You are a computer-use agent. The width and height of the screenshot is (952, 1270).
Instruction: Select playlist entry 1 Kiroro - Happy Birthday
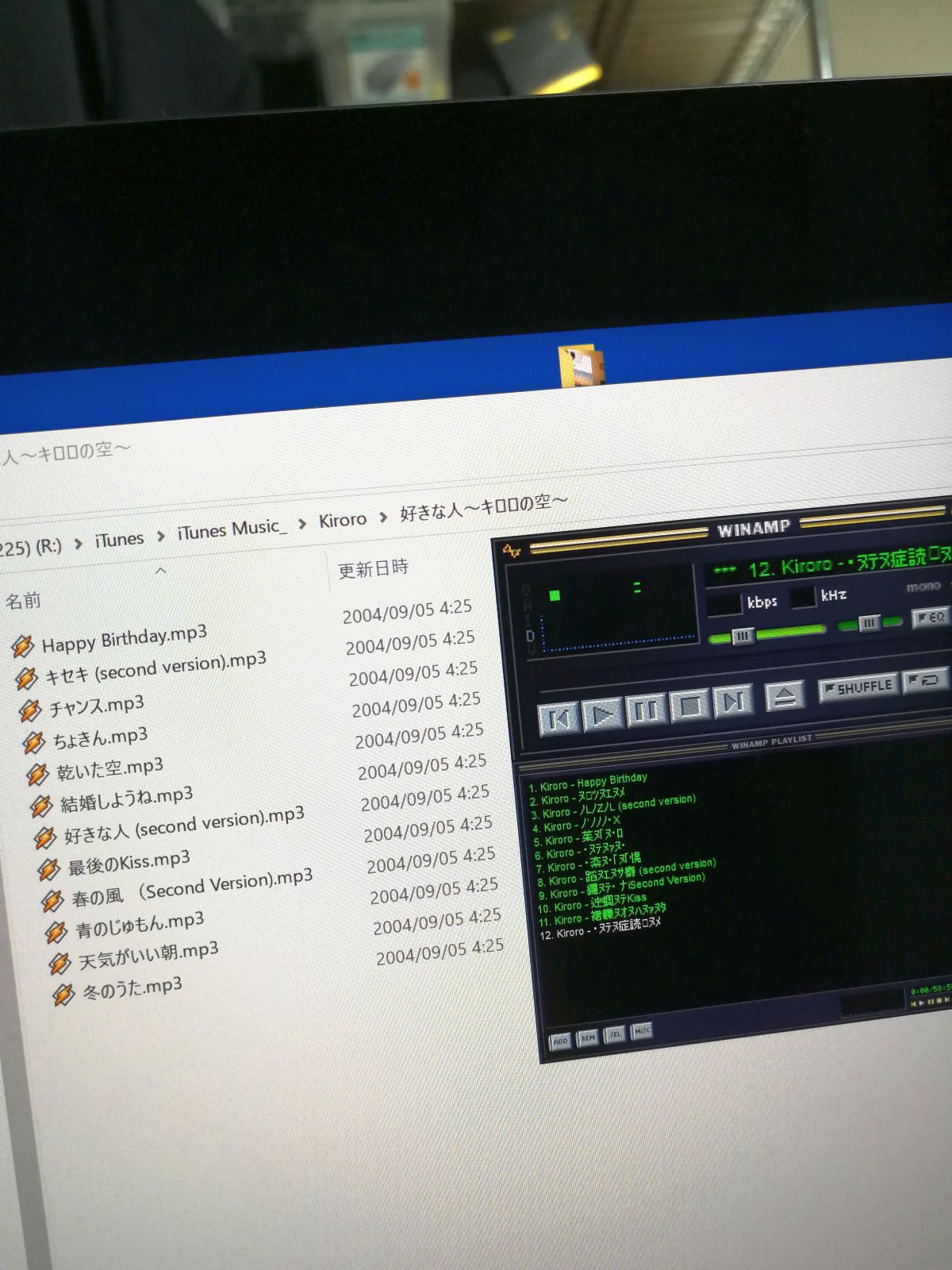(588, 783)
